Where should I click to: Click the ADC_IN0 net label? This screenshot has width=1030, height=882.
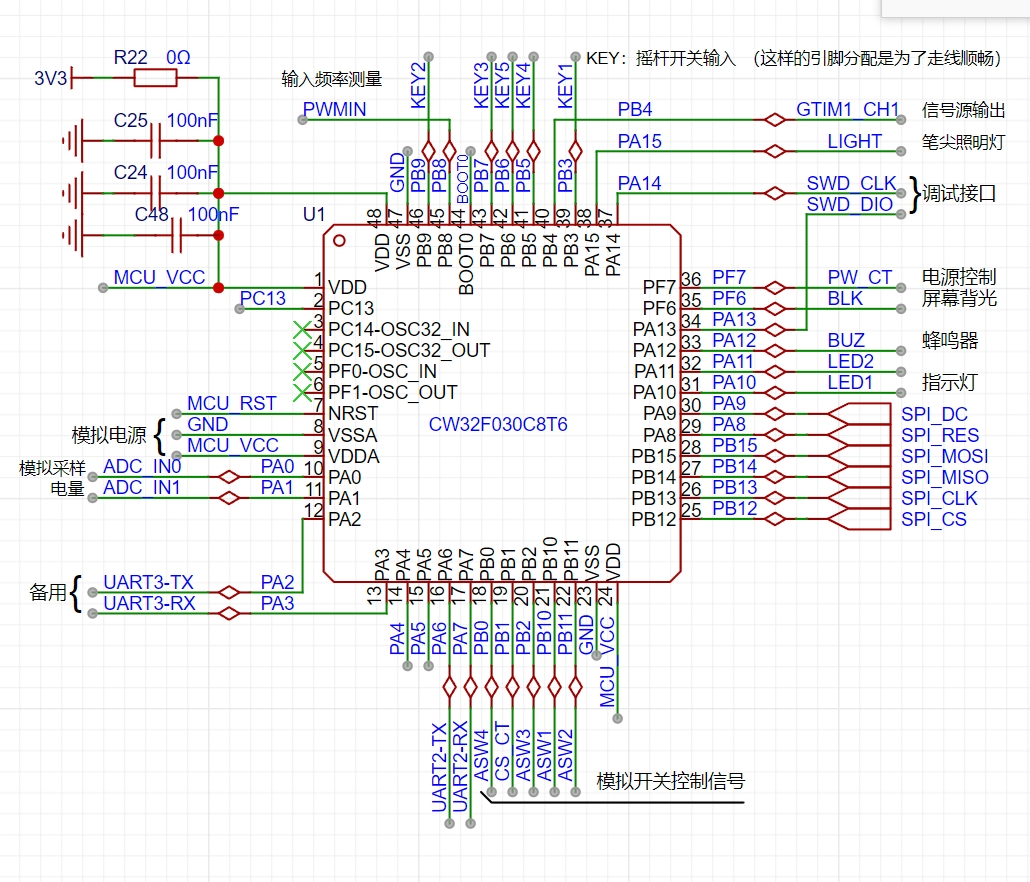(x=142, y=466)
